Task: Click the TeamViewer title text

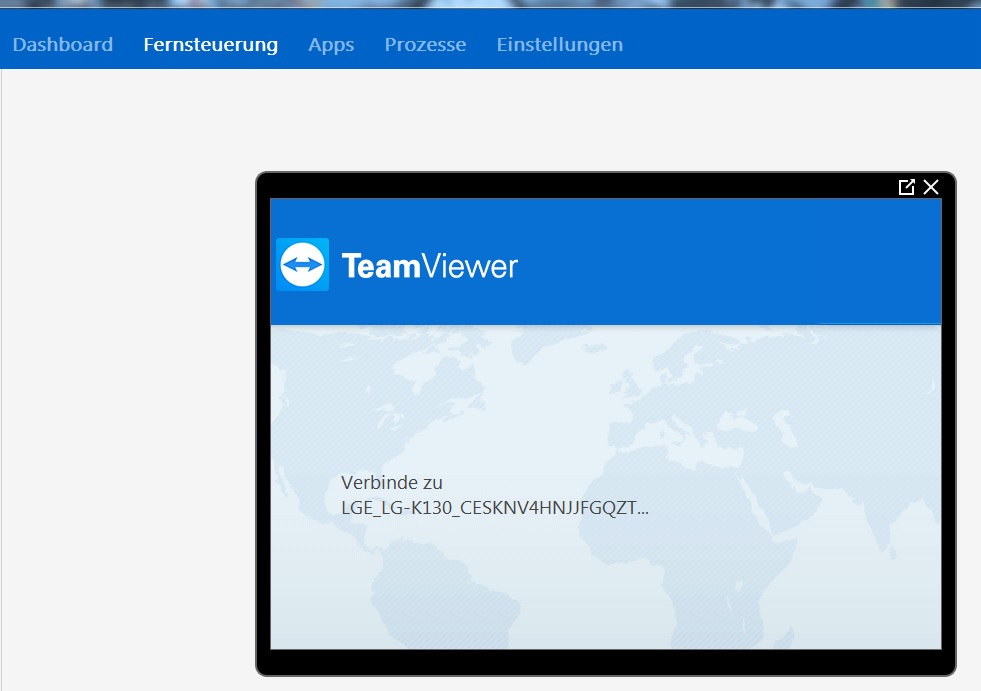Action: pos(430,266)
